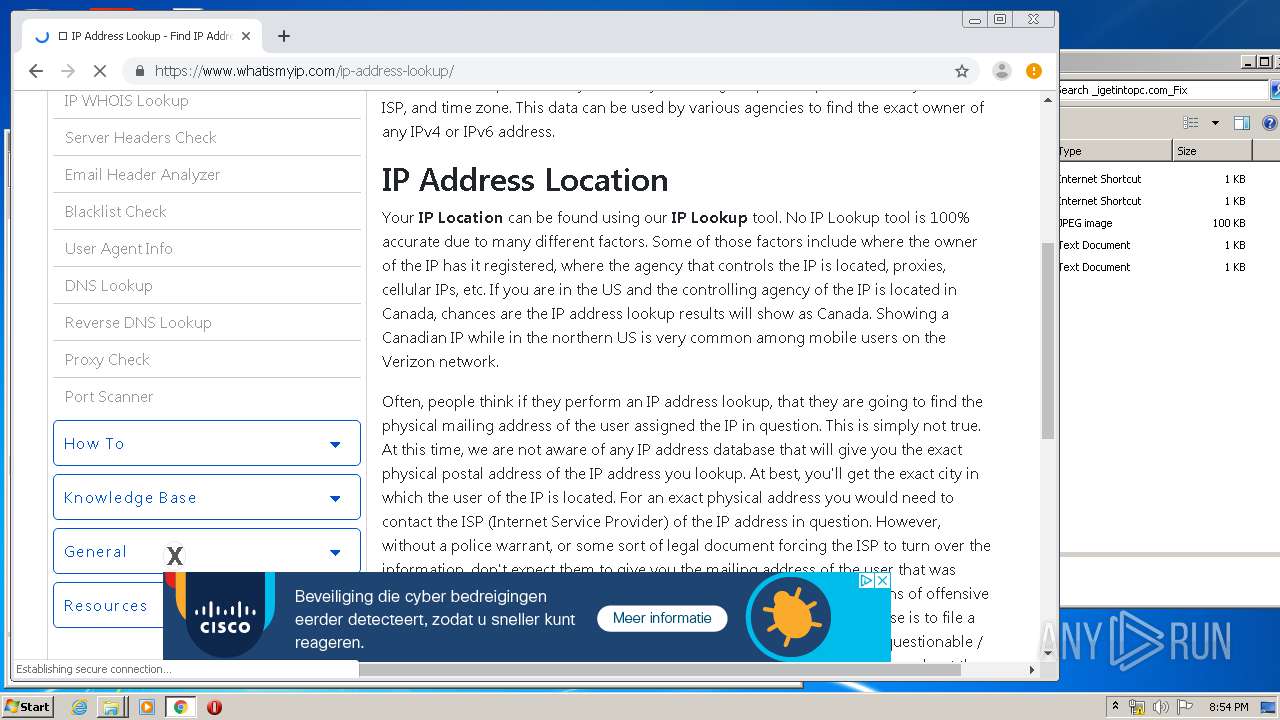Stop page loading with X button
The height and width of the screenshot is (720, 1280).
coord(100,71)
